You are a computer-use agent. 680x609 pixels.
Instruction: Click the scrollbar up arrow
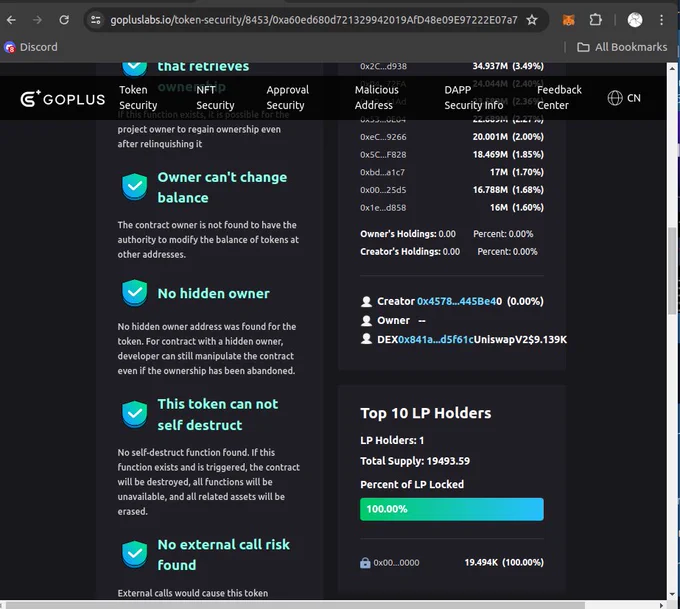tap(672, 68)
